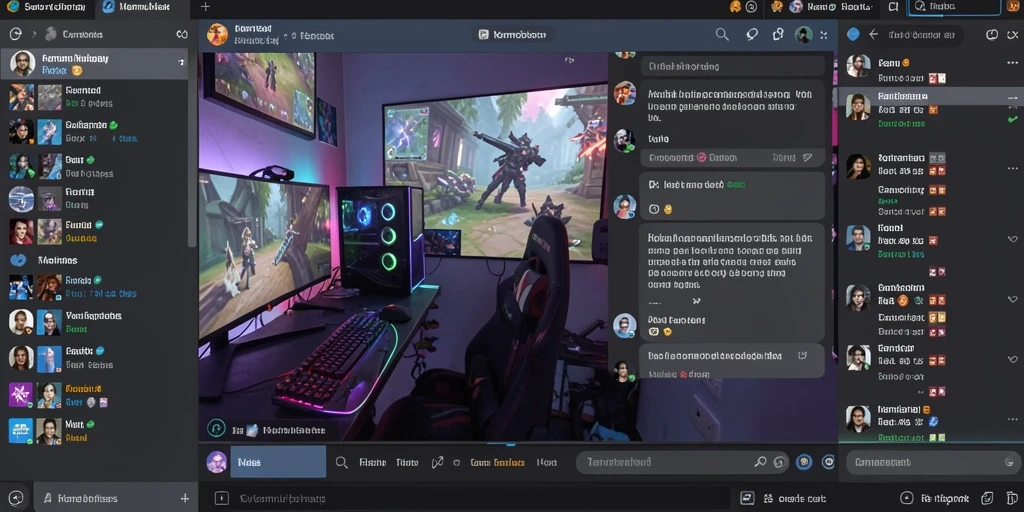Close the right panel with the X icon
1024x512 pixels.
click(1012, 35)
